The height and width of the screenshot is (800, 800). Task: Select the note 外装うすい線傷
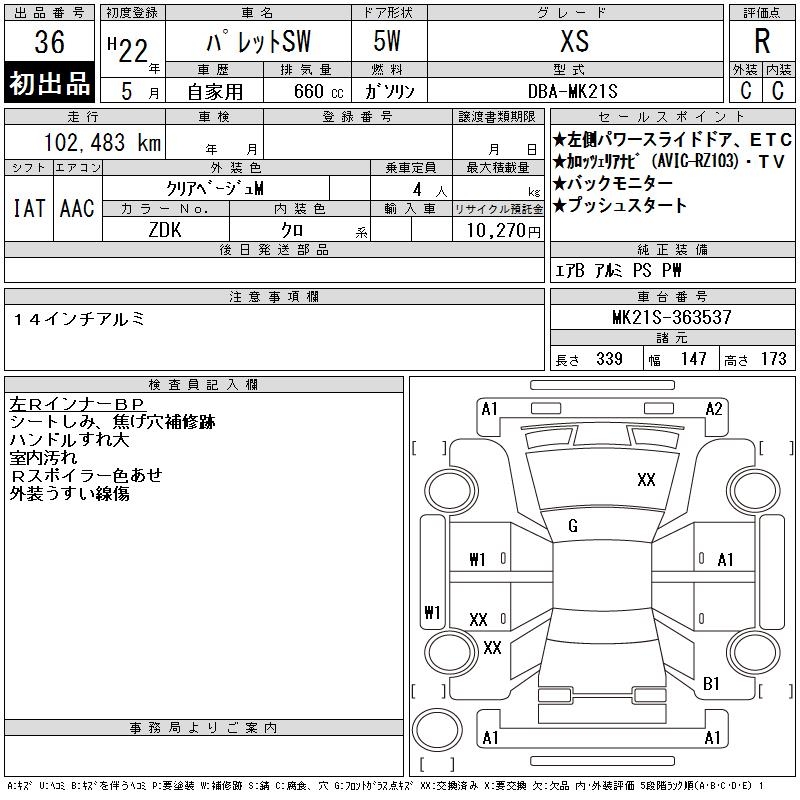click(x=69, y=493)
